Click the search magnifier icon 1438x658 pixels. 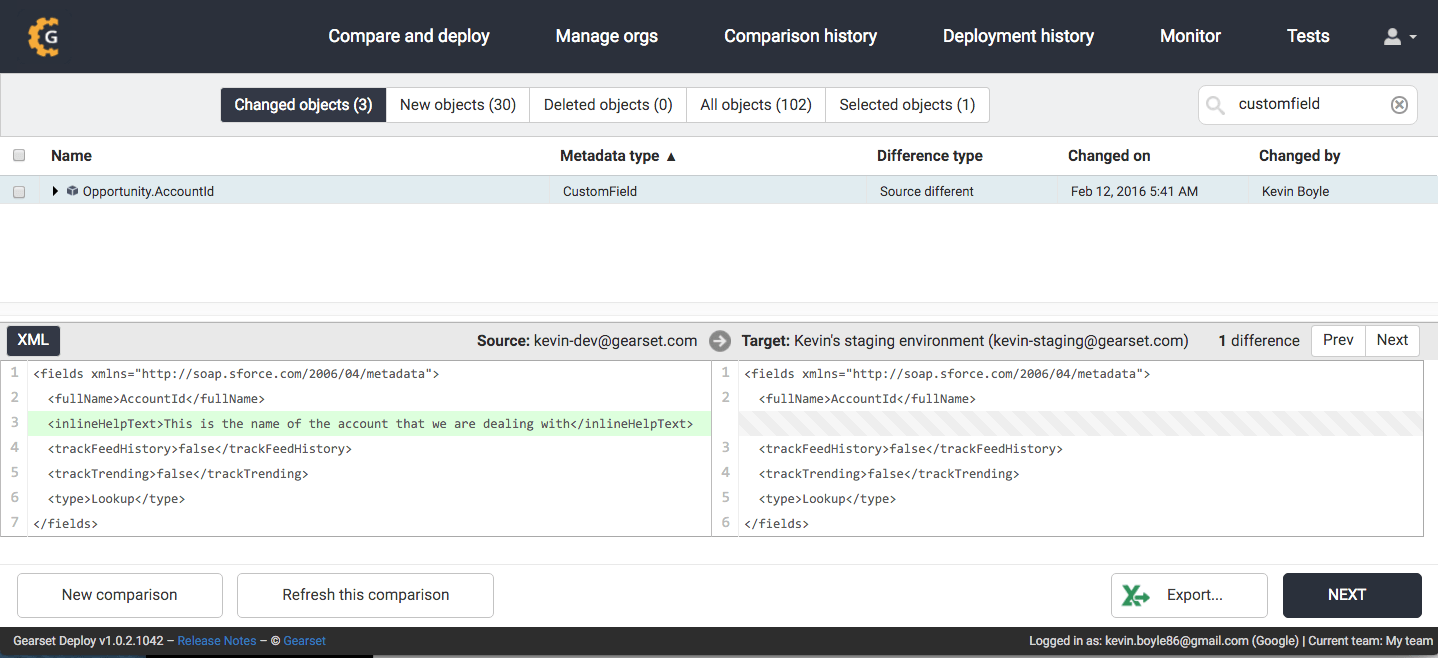(x=1216, y=105)
